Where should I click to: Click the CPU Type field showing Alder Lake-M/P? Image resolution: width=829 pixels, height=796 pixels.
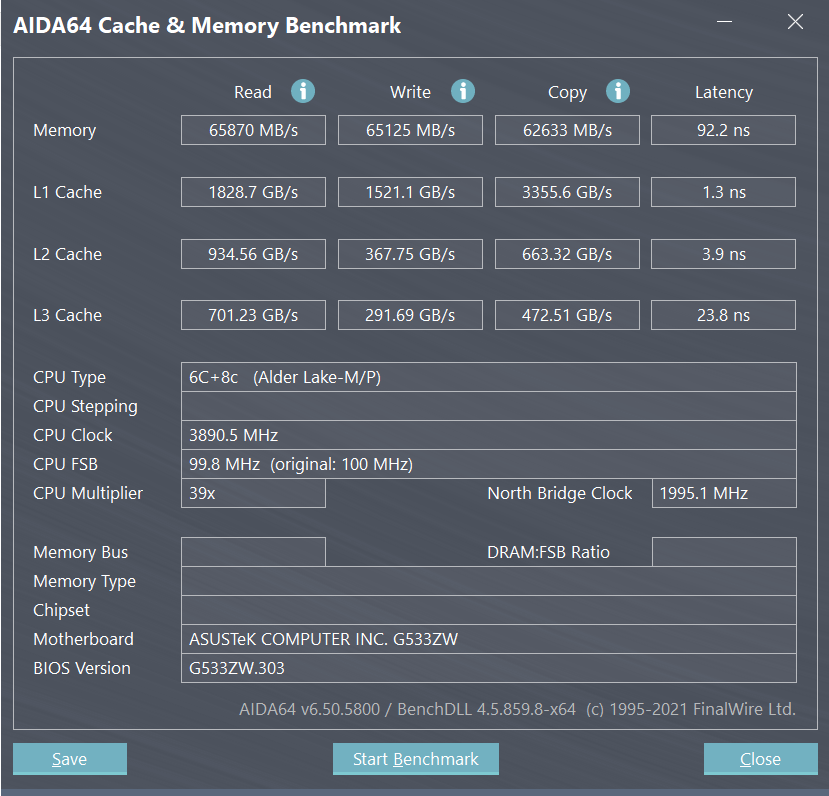[487, 377]
